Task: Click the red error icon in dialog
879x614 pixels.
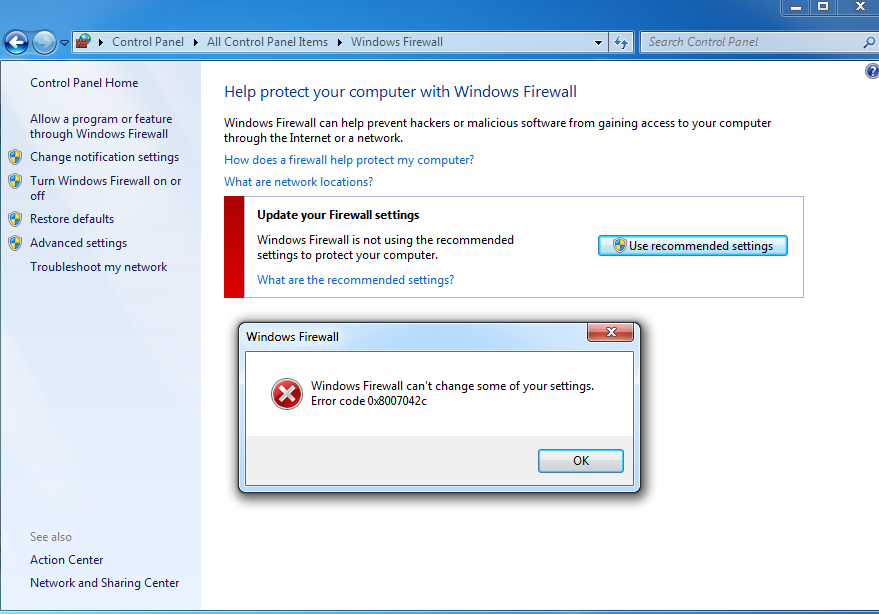Action: click(x=286, y=394)
